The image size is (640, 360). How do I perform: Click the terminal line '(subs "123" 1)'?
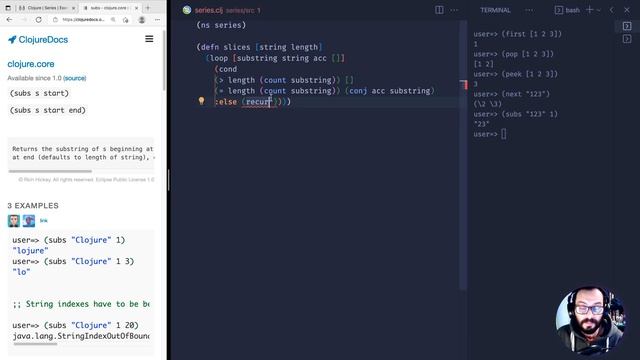click(x=529, y=114)
